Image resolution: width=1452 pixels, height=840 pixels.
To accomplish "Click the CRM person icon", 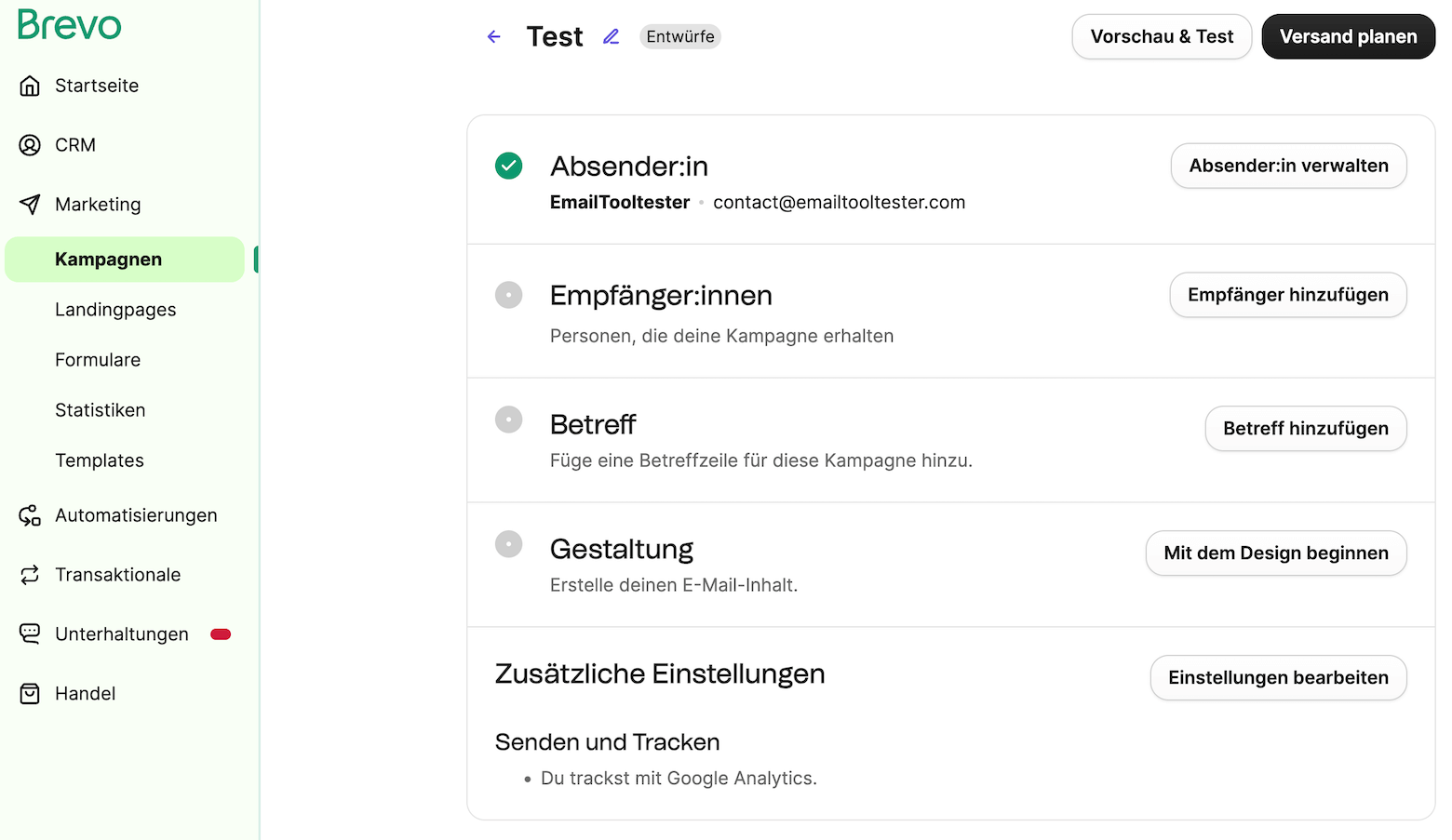I will coord(30,145).
